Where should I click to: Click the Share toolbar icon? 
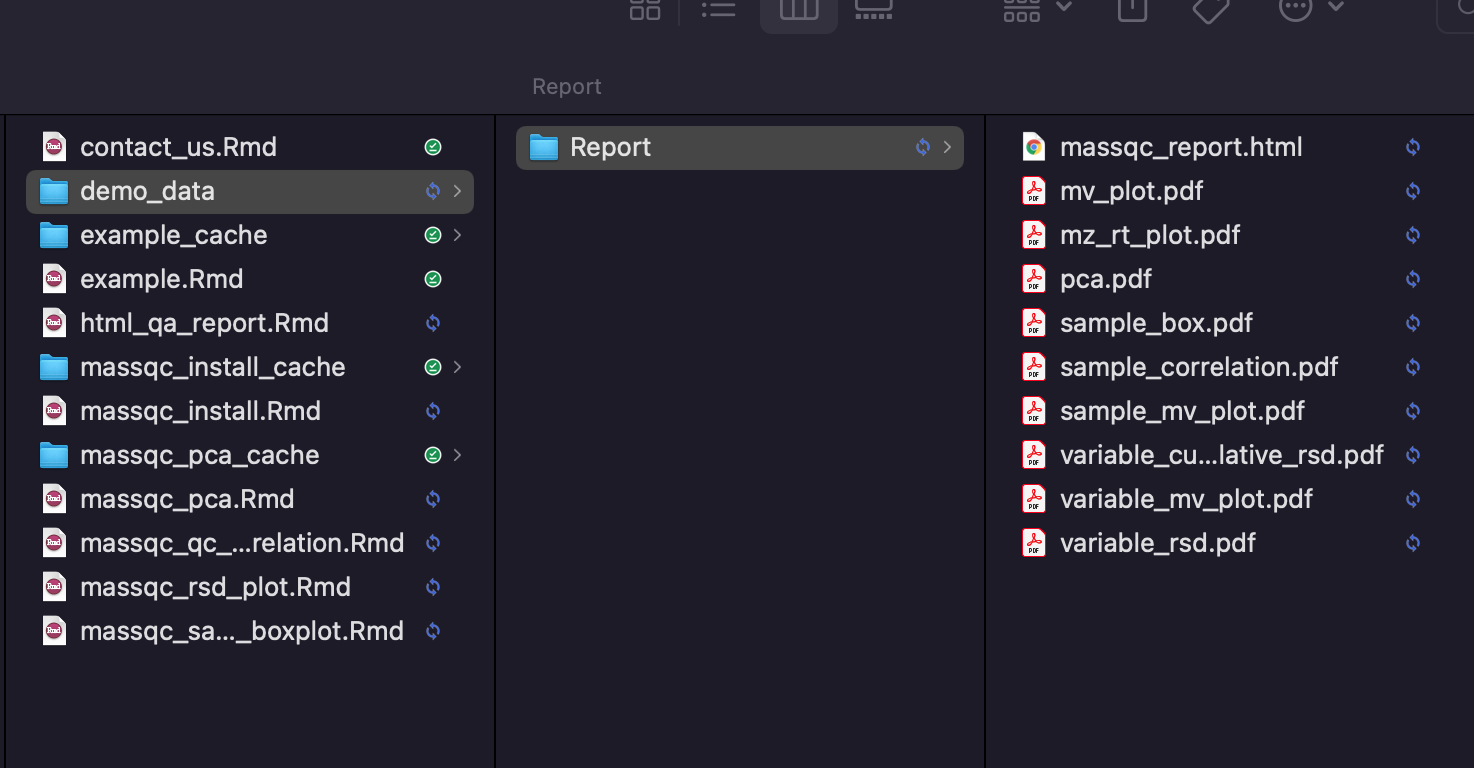click(1132, 9)
